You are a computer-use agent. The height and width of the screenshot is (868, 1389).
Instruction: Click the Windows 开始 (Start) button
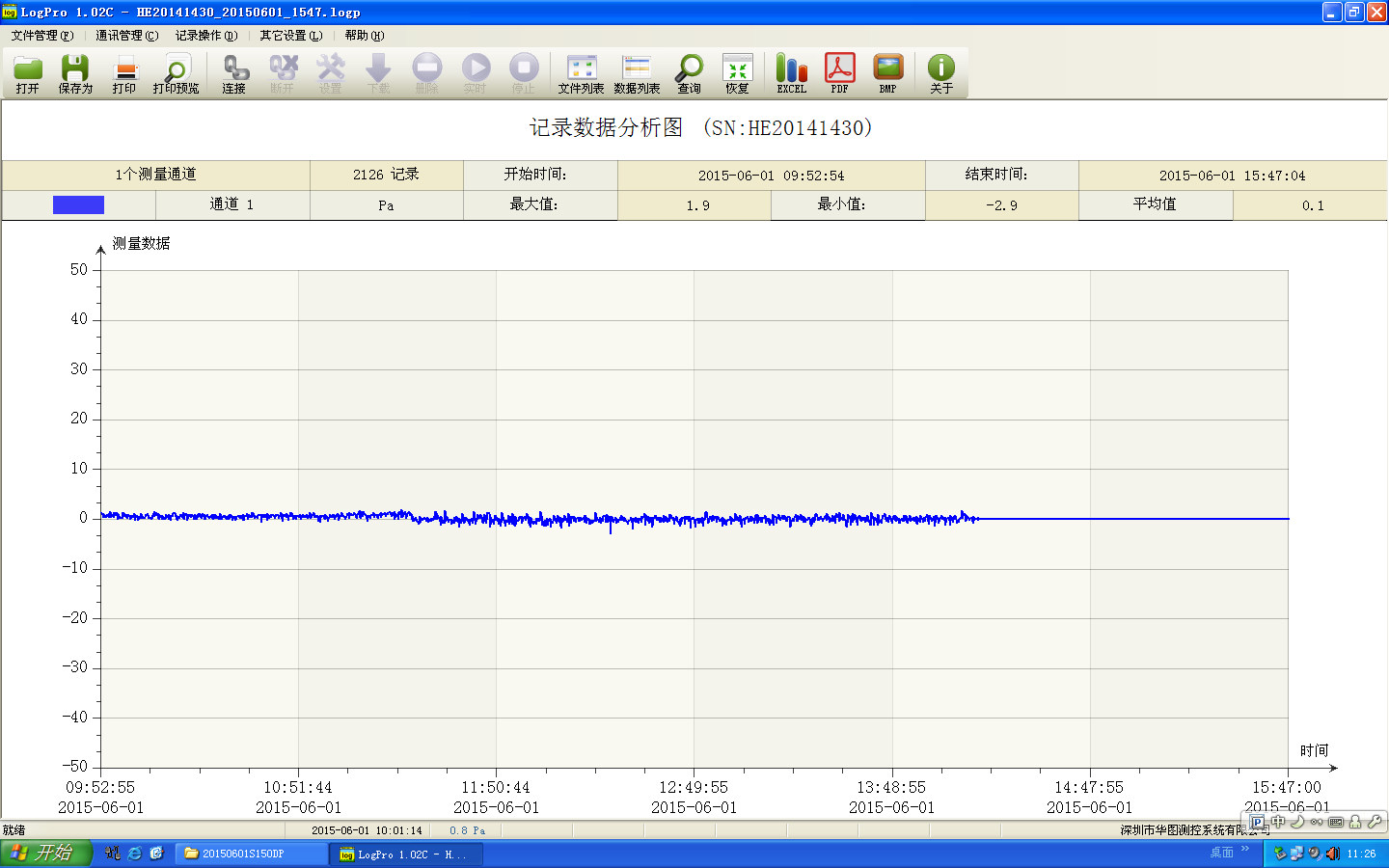pyautogui.click(x=44, y=854)
